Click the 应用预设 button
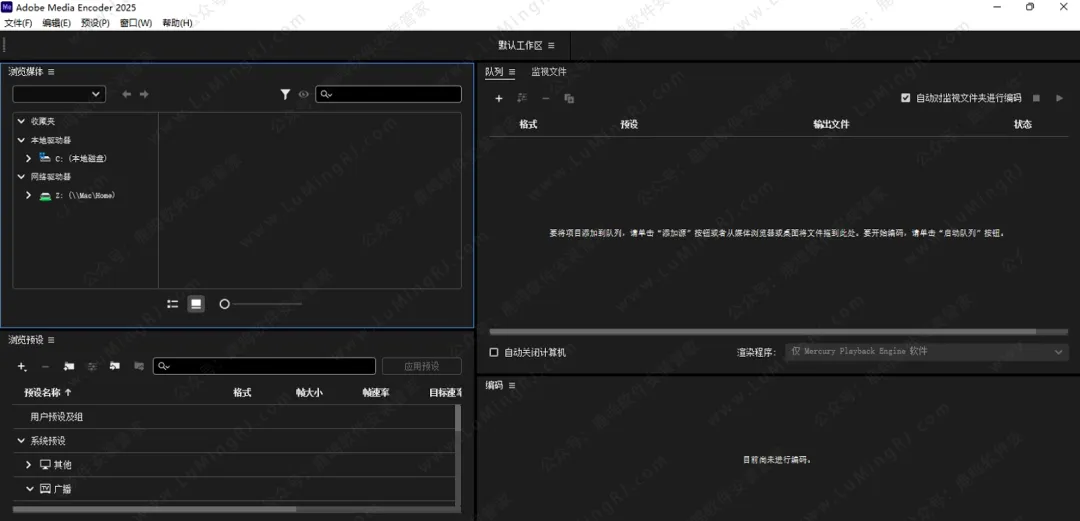This screenshot has width=1080, height=521. (421, 367)
